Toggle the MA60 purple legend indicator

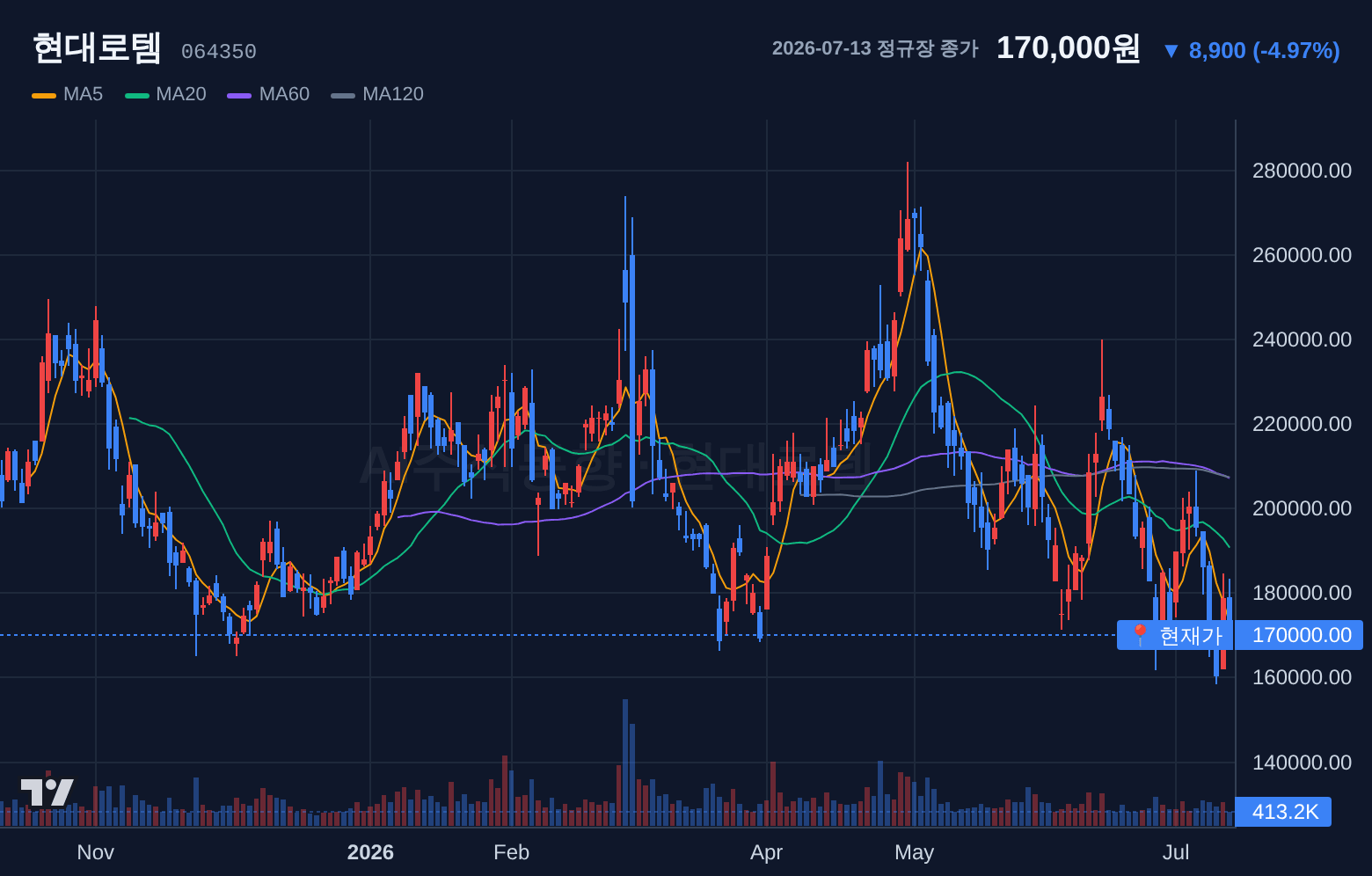click(x=239, y=95)
